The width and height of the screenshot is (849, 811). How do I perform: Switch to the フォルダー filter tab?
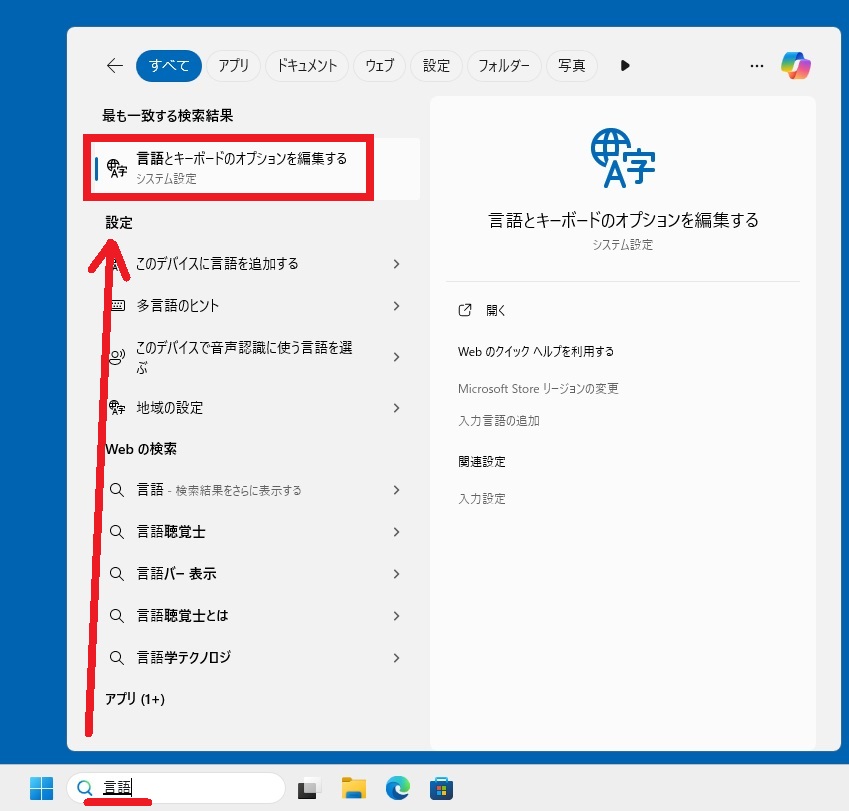click(x=504, y=66)
